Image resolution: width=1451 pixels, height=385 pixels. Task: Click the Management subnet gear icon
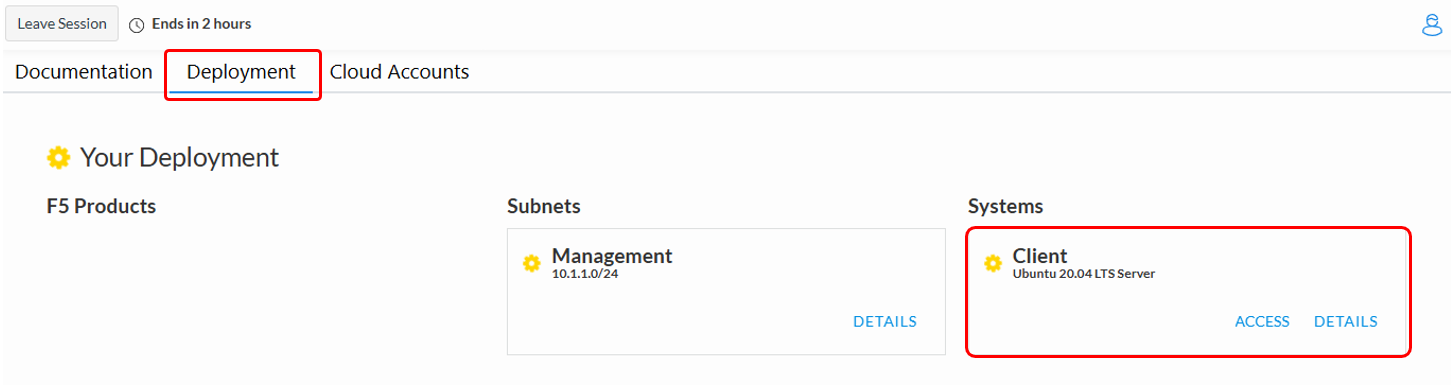532,263
